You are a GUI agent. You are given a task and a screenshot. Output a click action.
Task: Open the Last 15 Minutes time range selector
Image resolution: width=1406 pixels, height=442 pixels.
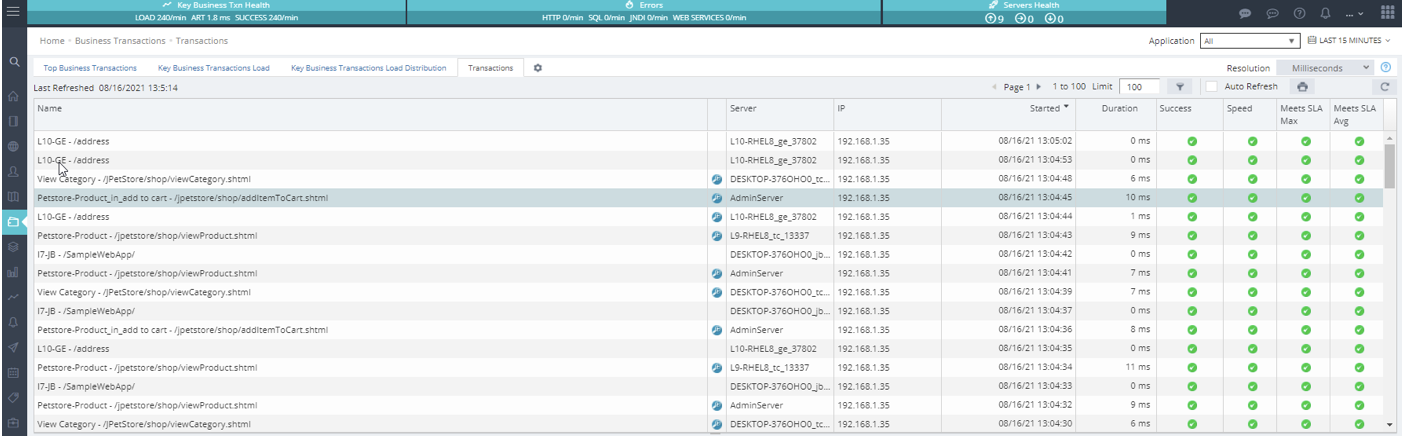tap(1350, 41)
